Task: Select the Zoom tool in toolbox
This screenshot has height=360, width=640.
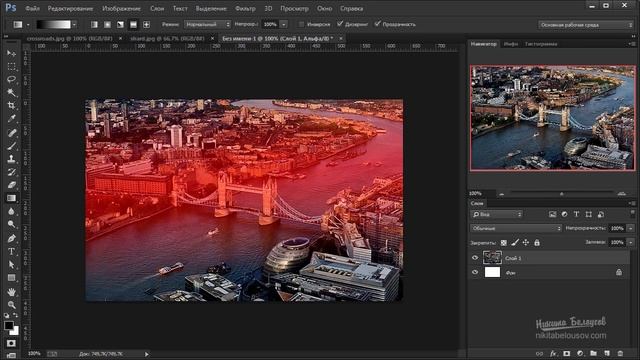Action: (x=11, y=304)
